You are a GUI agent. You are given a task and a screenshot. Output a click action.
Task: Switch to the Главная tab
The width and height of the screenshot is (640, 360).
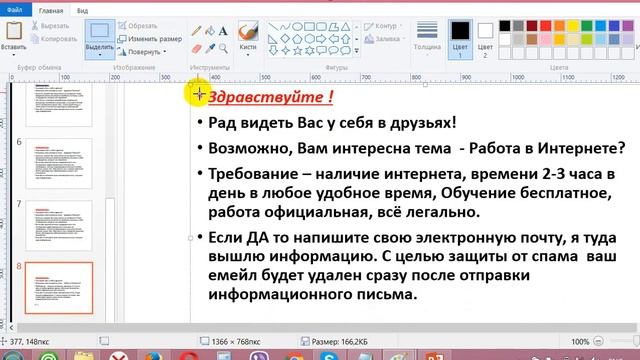(x=51, y=11)
